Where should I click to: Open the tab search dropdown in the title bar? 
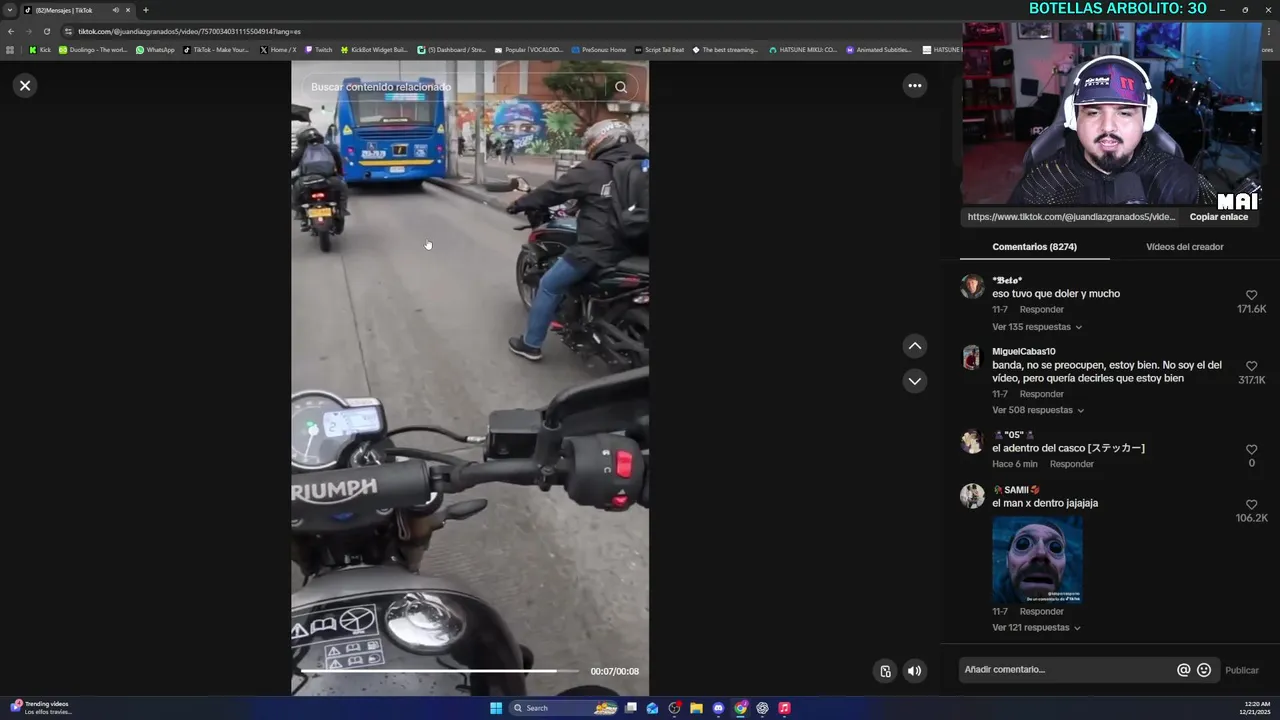10,10
